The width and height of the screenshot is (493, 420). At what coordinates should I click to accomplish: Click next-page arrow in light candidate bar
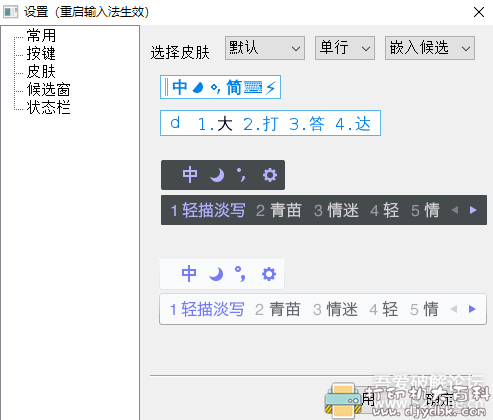coord(472,309)
